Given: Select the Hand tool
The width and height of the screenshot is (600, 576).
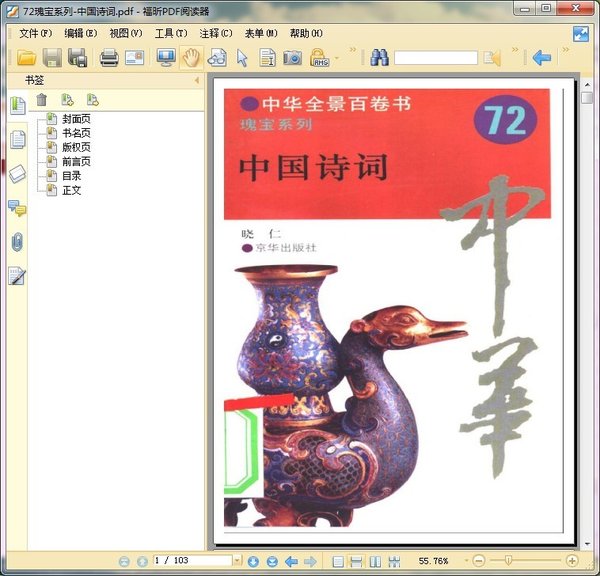Looking at the screenshot, I should coord(191,58).
